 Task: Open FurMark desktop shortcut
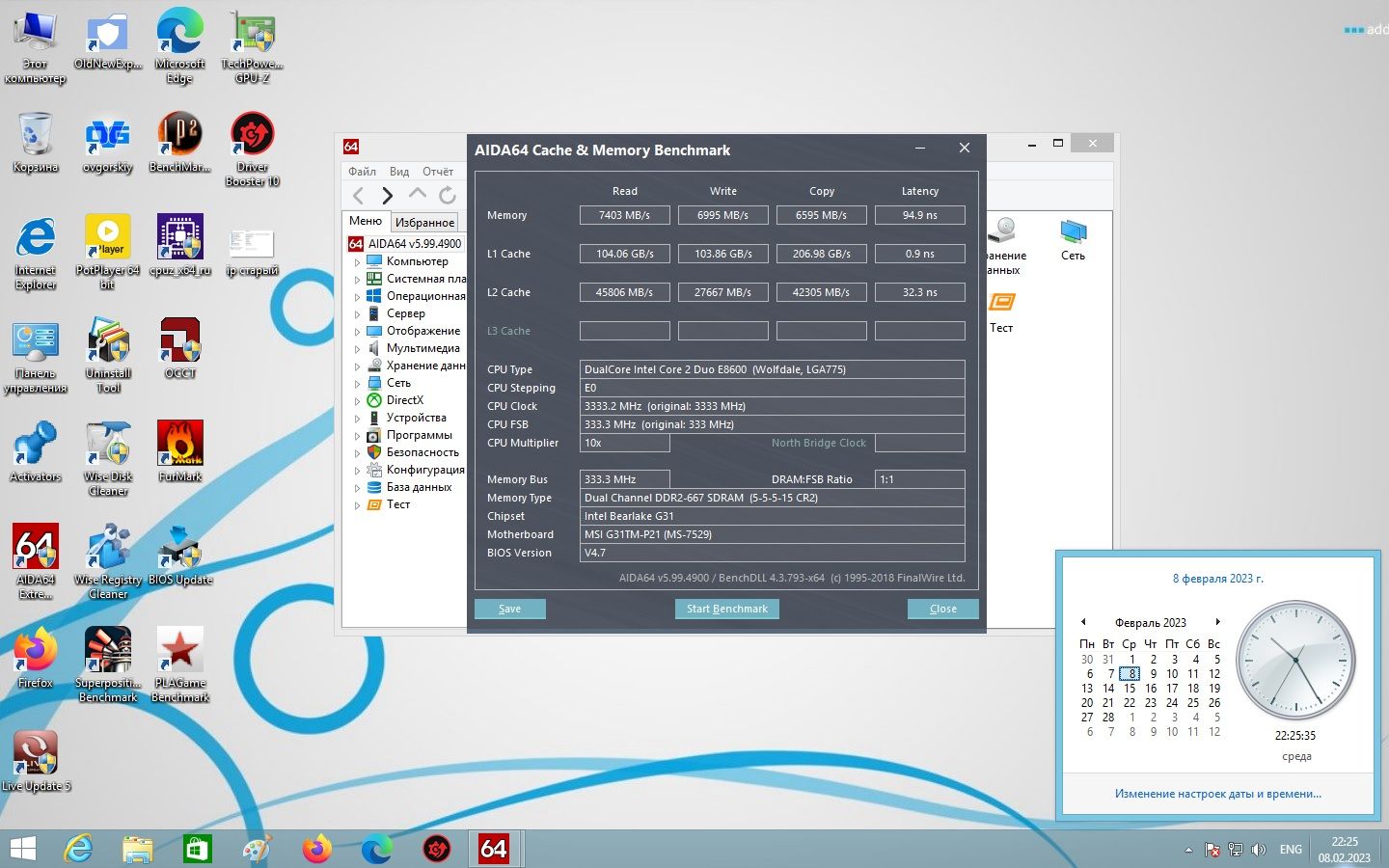coord(180,450)
